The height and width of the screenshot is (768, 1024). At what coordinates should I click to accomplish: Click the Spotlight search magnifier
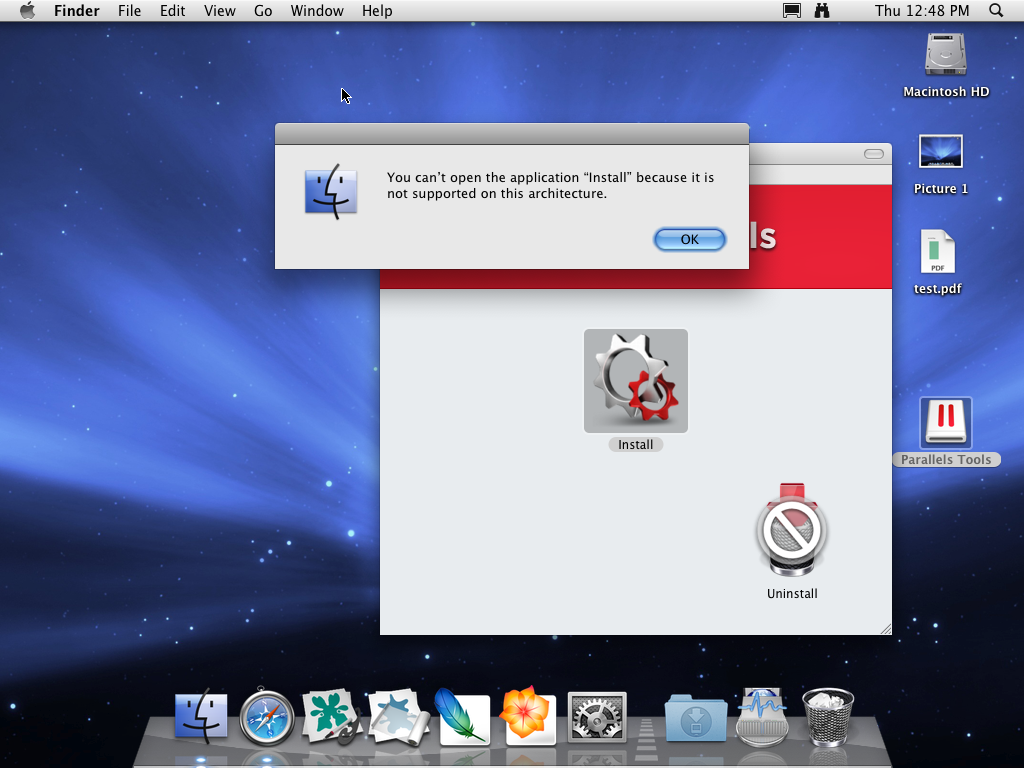click(x=996, y=10)
